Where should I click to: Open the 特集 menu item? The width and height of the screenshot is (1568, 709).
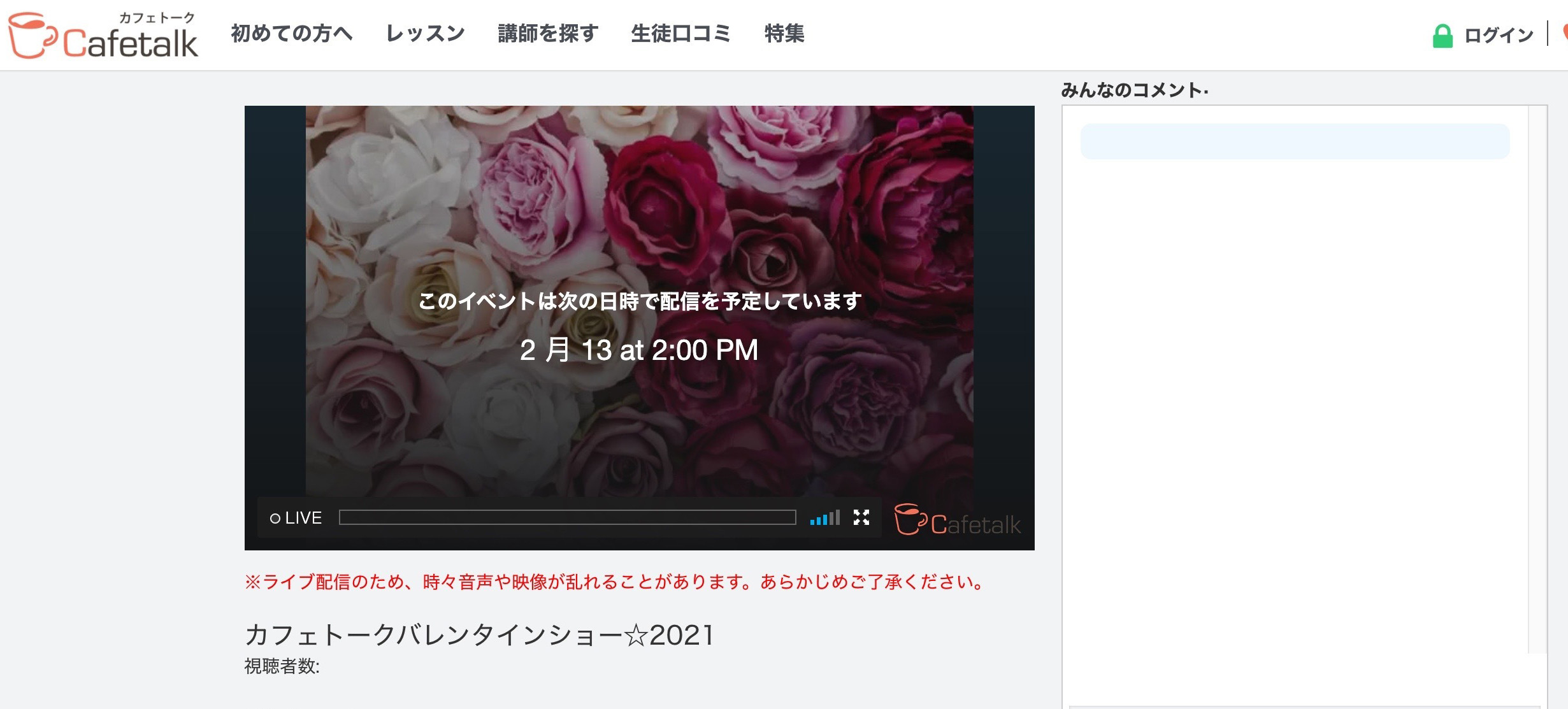click(784, 34)
